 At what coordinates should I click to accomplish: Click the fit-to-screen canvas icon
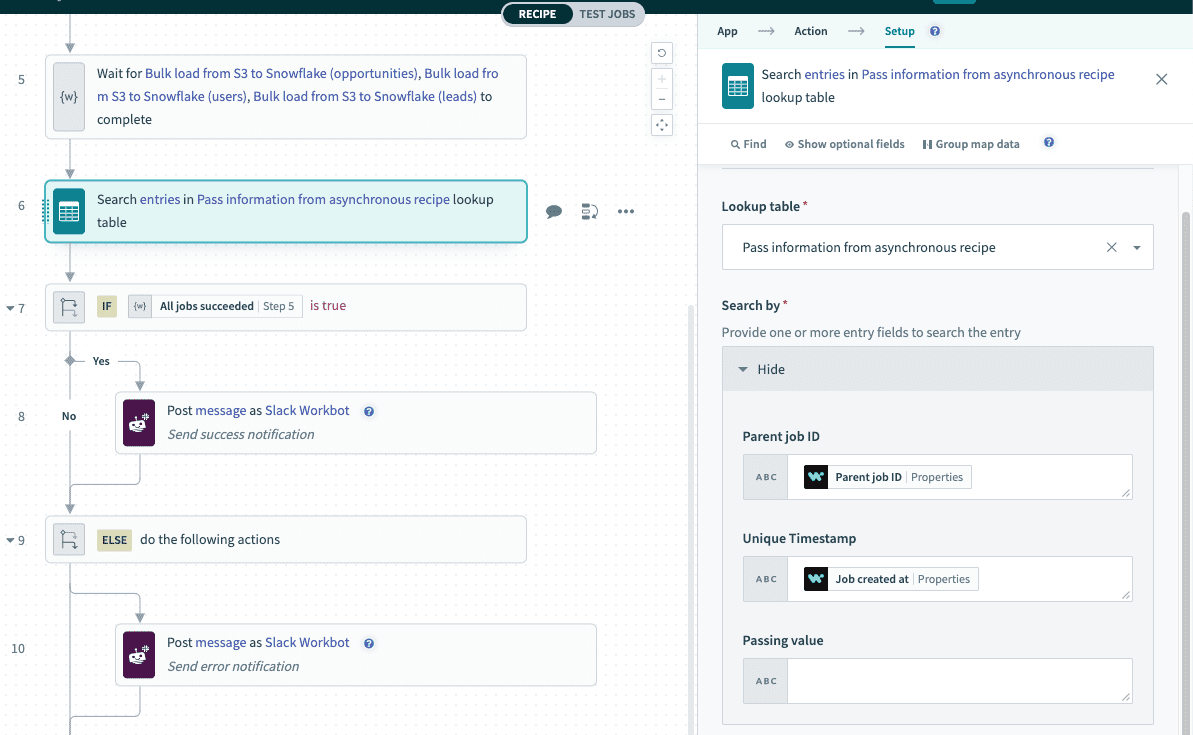(661, 125)
